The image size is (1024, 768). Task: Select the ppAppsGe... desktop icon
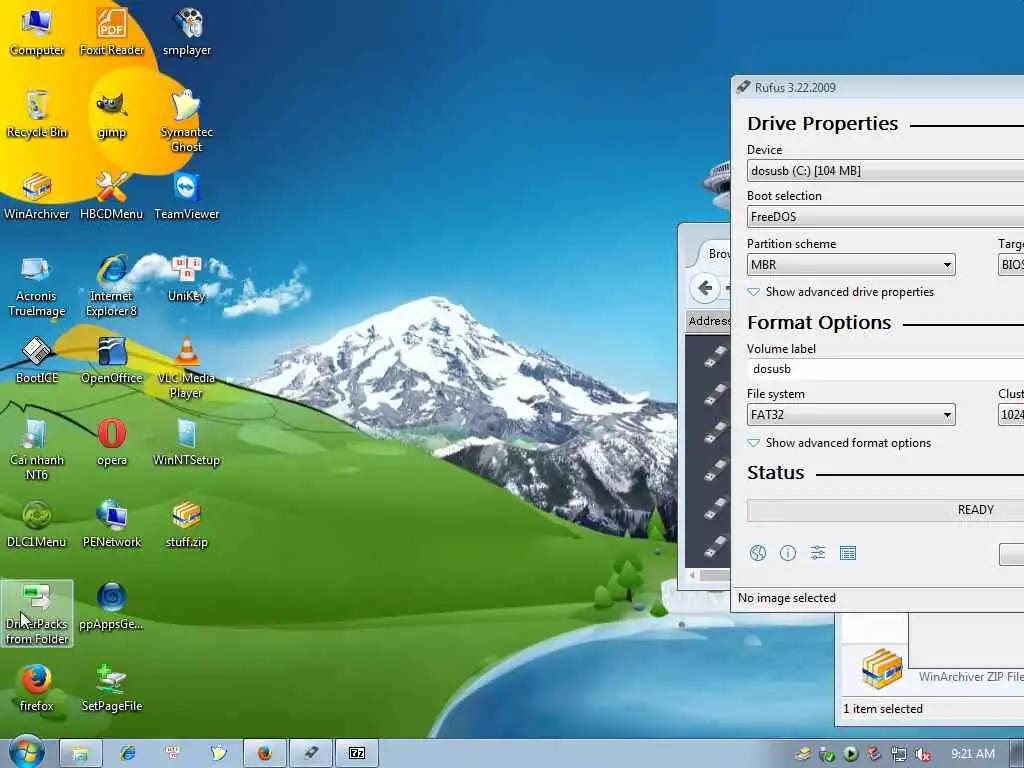coord(112,606)
